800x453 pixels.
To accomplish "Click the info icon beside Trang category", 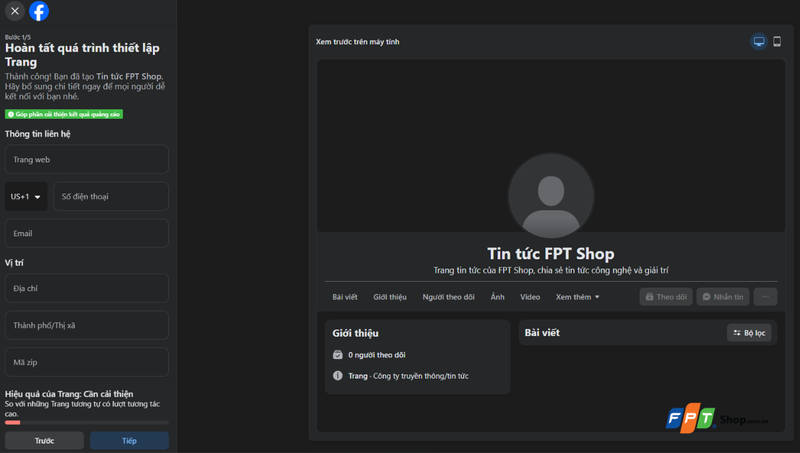I will (x=338, y=375).
